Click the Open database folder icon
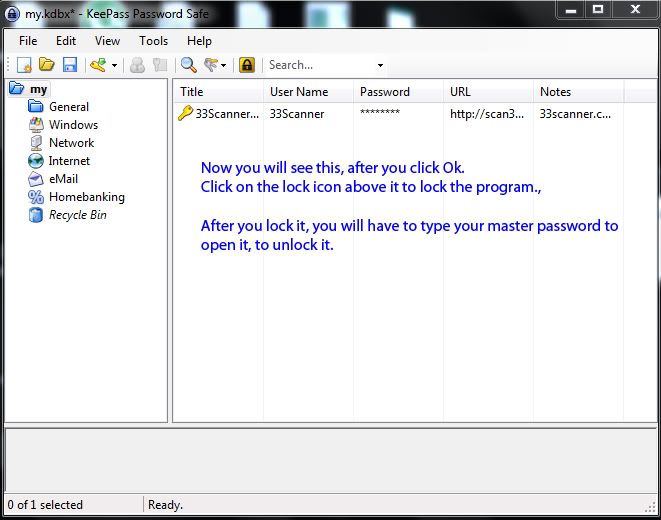Viewport: 661px width, 520px height. click(x=47, y=64)
